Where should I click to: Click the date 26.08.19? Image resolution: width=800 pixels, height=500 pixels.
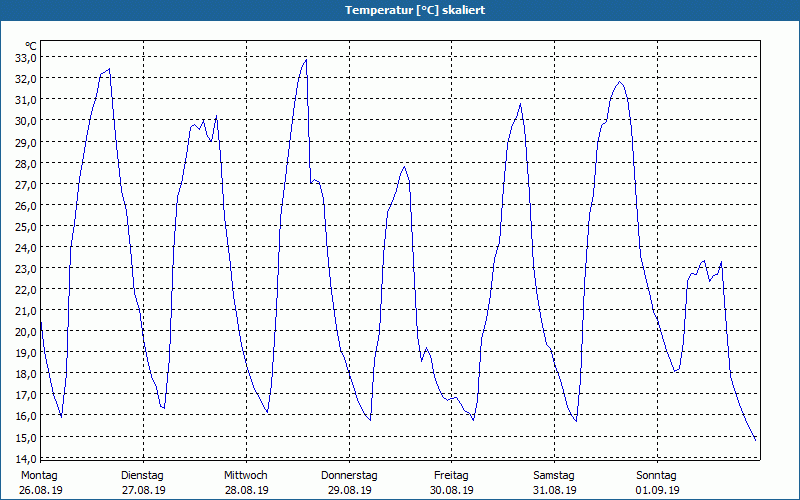[x=41, y=490]
